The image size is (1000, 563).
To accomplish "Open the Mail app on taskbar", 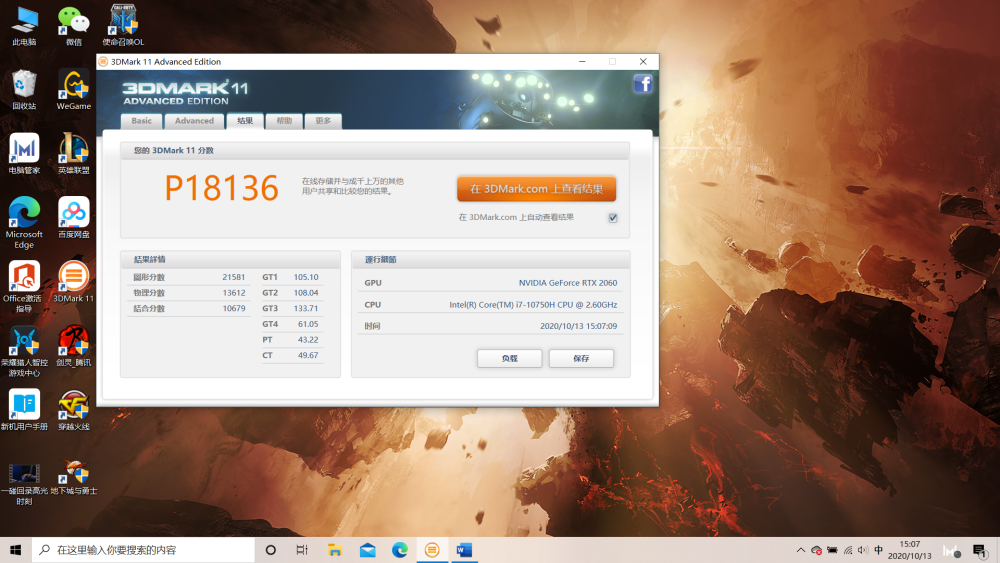I will click(x=367, y=550).
